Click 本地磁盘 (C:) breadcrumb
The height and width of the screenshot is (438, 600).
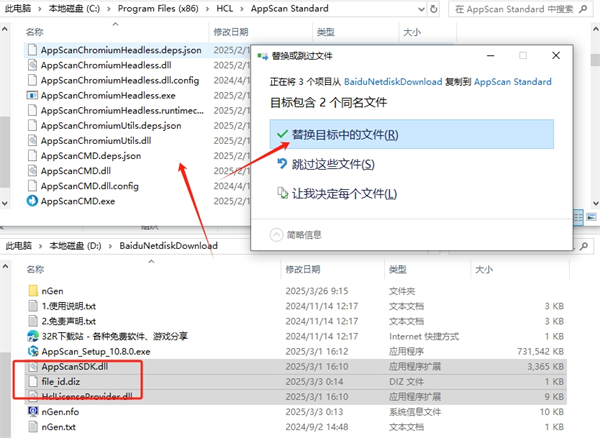[74, 8]
